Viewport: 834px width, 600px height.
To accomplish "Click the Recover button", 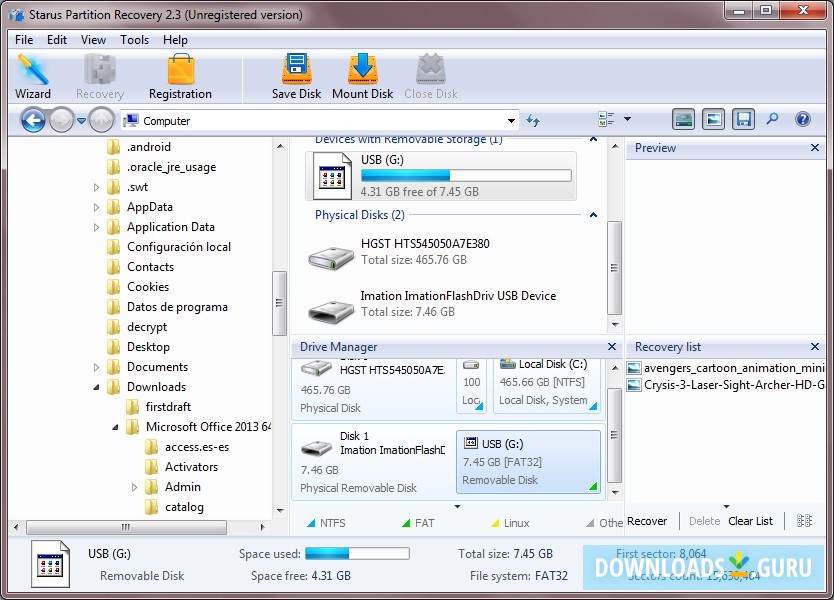I will pyautogui.click(x=648, y=521).
